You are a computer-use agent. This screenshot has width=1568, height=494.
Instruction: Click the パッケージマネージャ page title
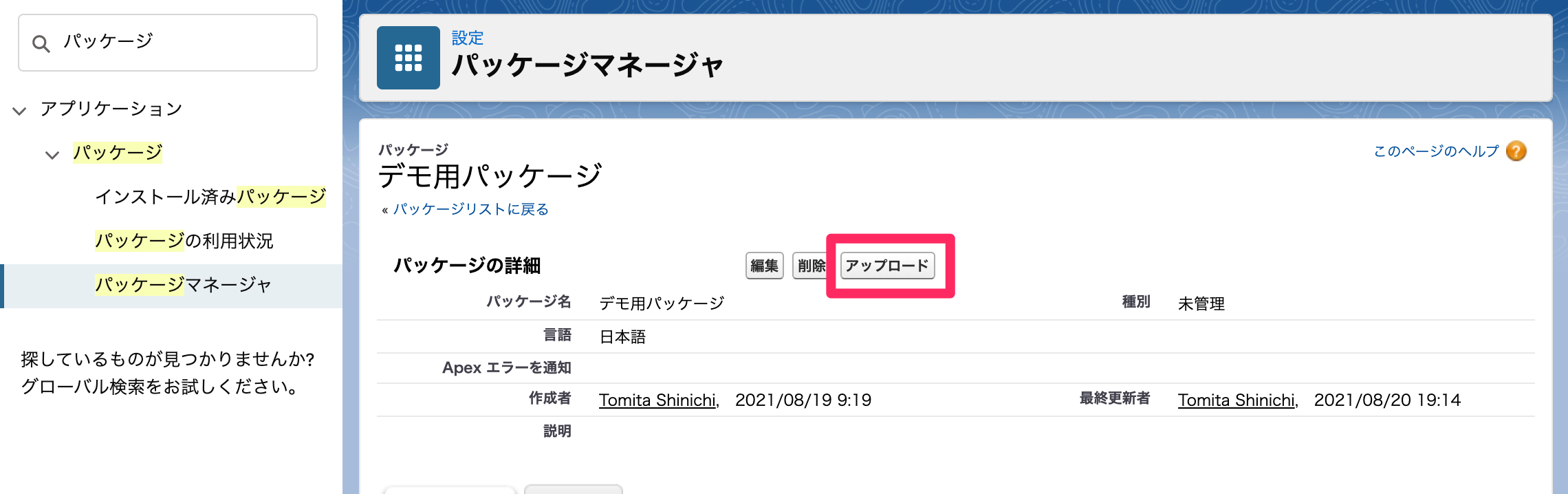pos(587,66)
